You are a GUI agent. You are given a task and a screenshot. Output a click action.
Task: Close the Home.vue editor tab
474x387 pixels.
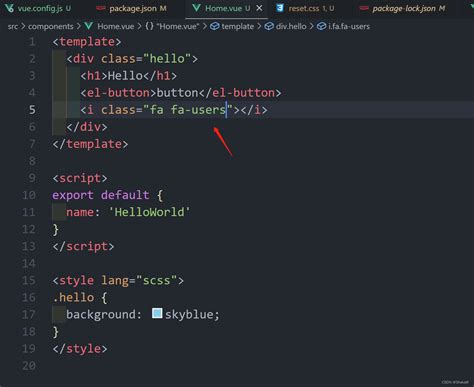pyautogui.click(x=259, y=8)
